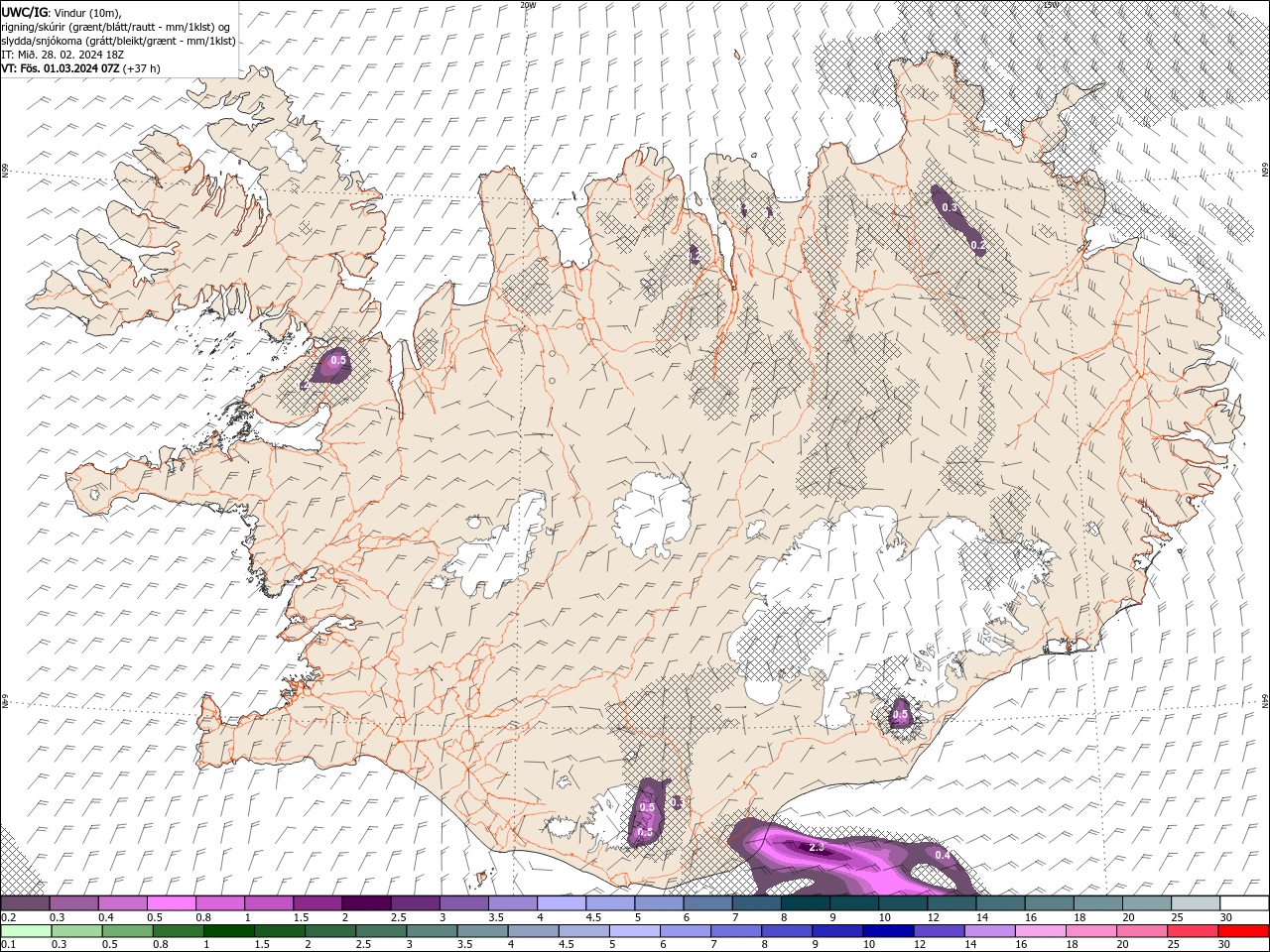Select the dark mauve 0.2 swatch in the top legend row

(x=25, y=903)
